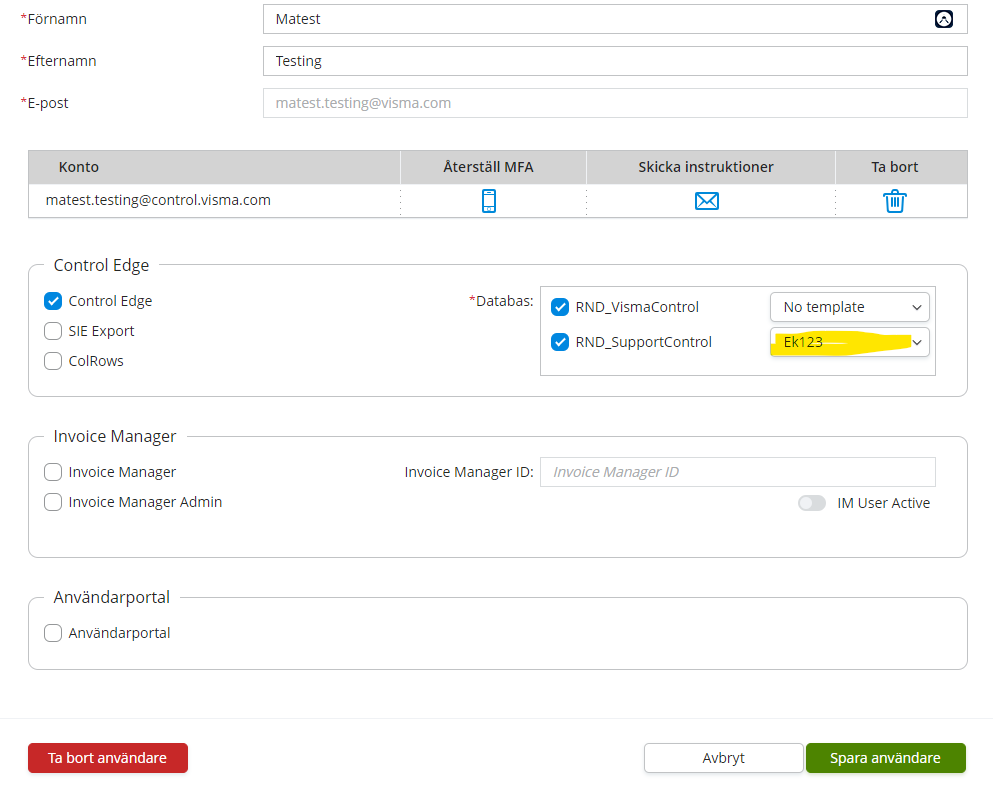
Task: Click into the Efternamn text field
Action: pyautogui.click(x=615, y=61)
